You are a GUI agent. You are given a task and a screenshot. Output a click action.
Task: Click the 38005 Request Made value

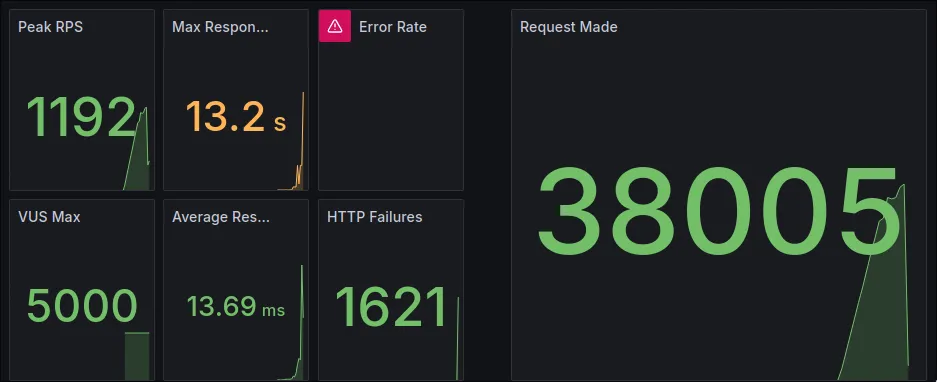point(719,210)
